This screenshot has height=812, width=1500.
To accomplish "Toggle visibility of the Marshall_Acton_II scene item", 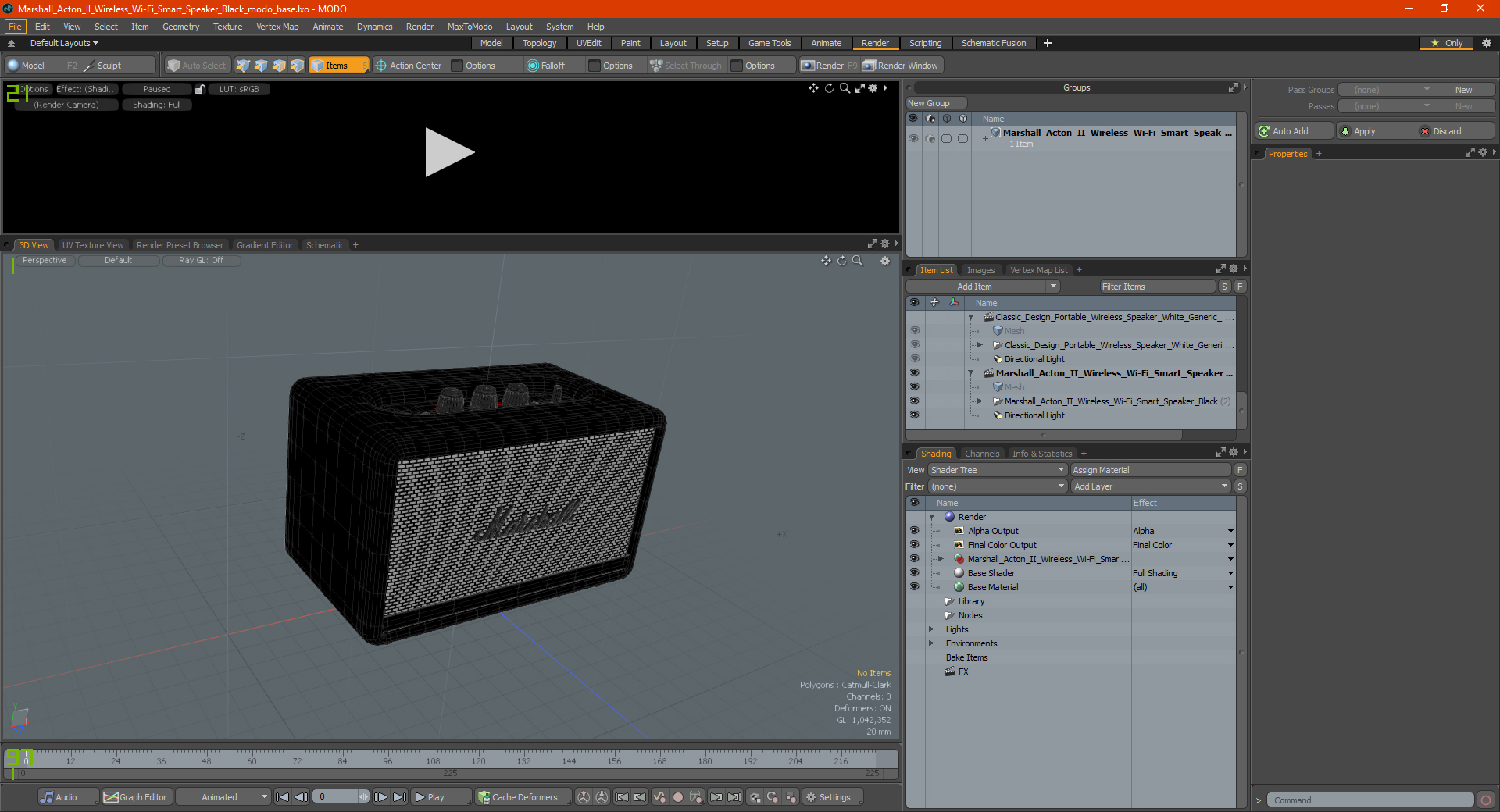I will tap(914, 373).
